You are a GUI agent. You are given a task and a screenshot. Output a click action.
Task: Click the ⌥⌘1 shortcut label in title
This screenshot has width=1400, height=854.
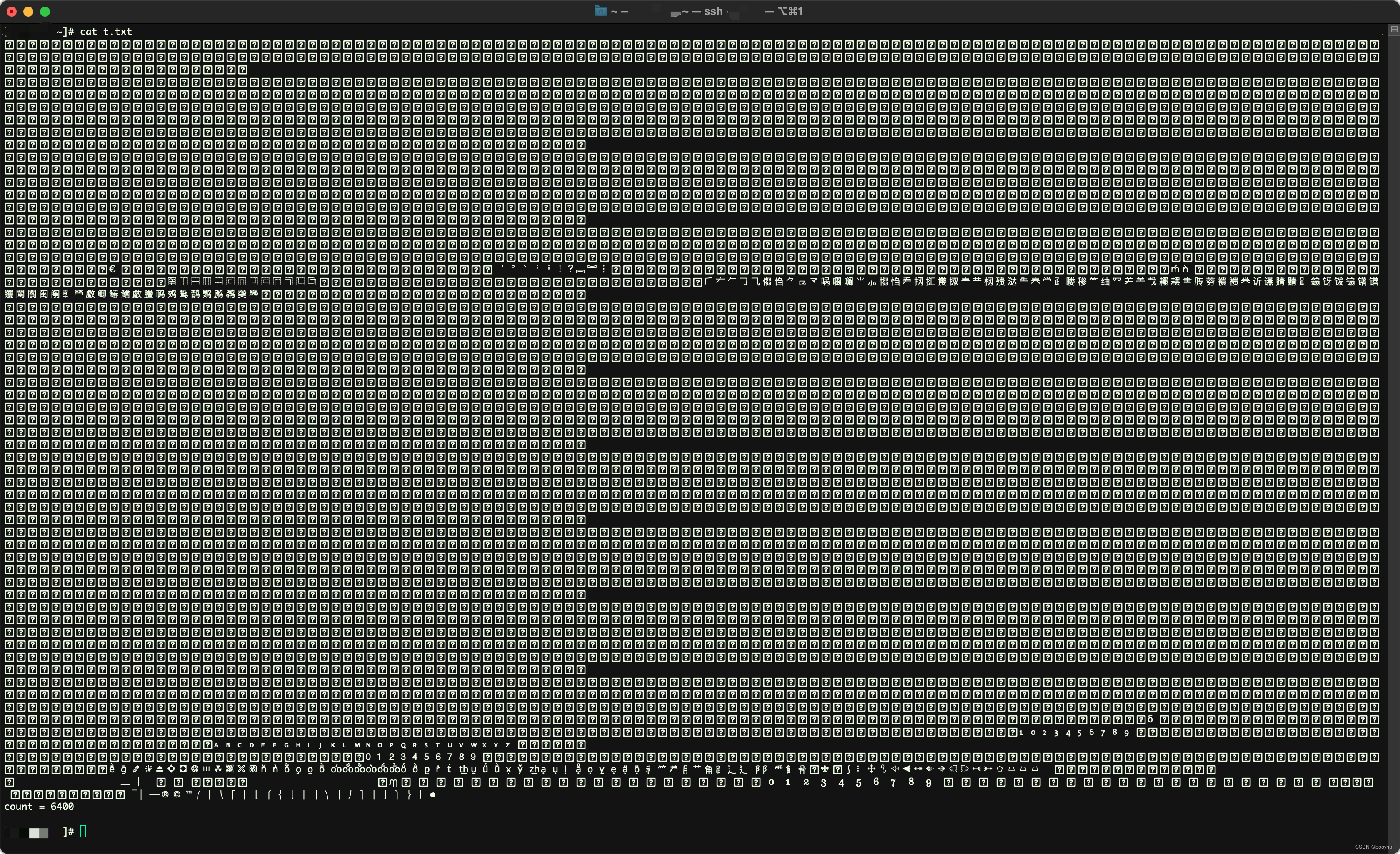pyautogui.click(x=790, y=11)
